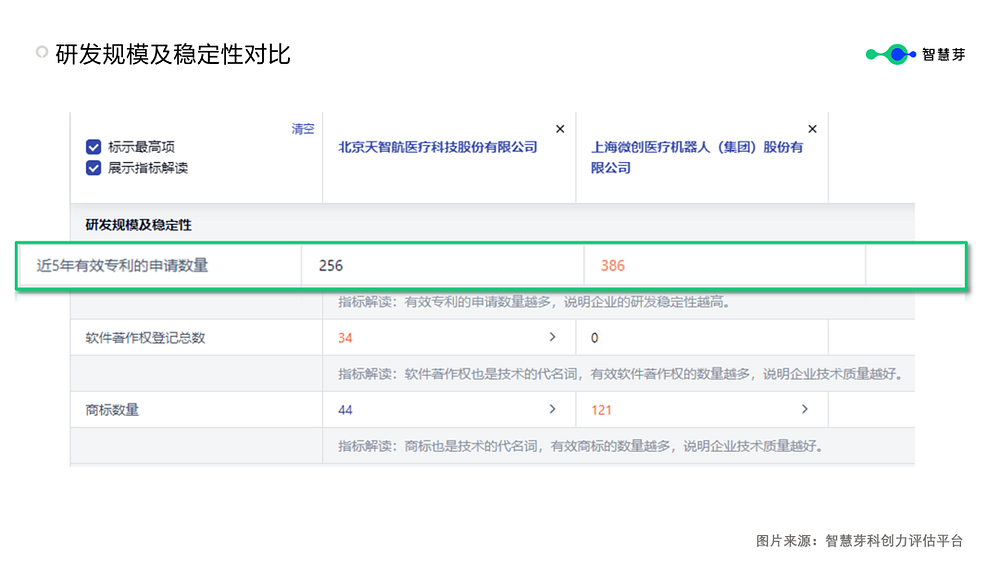Screen dimensions: 1000x563
Task: Click the 有效专利的申请数量越多 interpretation text
Action: coord(534,302)
